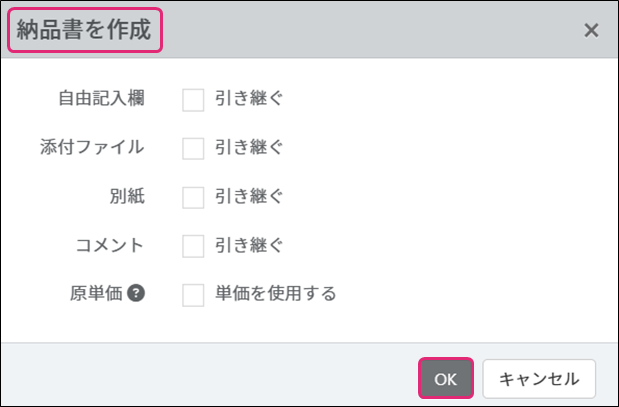Click the 納品書を作成 dialog title
The image size is (619, 407).
tap(84, 30)
